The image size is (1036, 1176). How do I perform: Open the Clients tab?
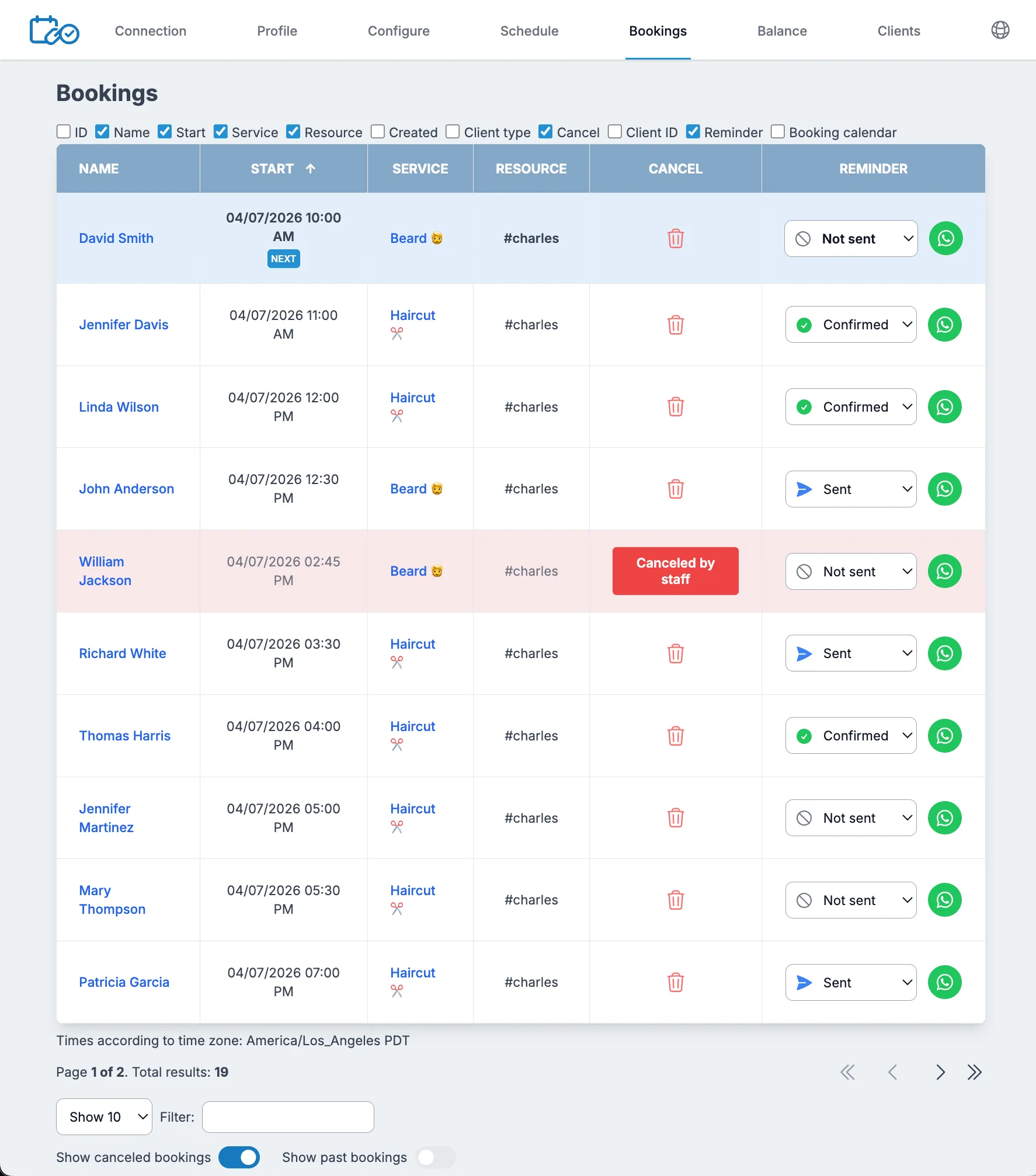899,31
